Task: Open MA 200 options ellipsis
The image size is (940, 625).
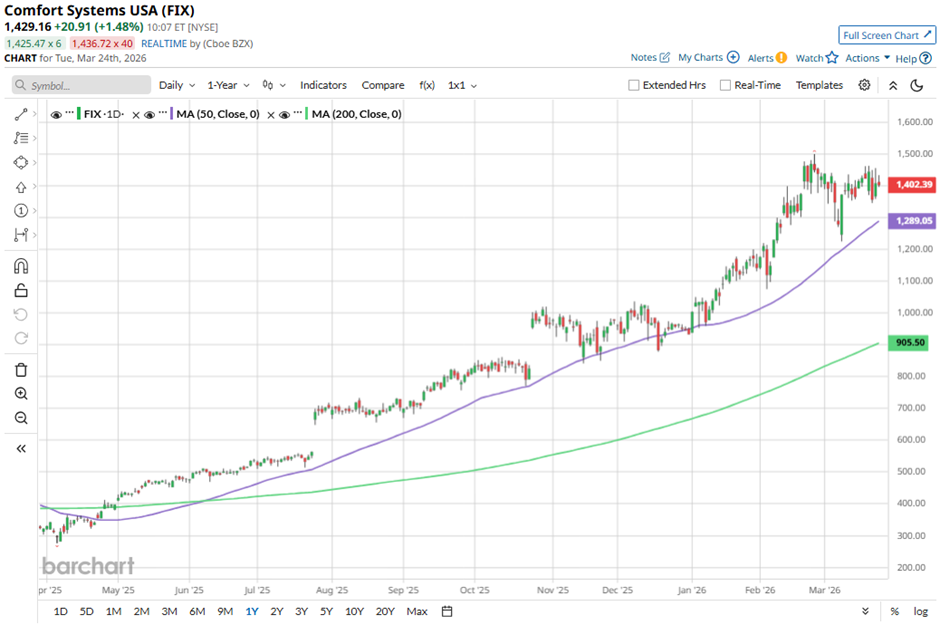Action: click(x=298, y=112)
